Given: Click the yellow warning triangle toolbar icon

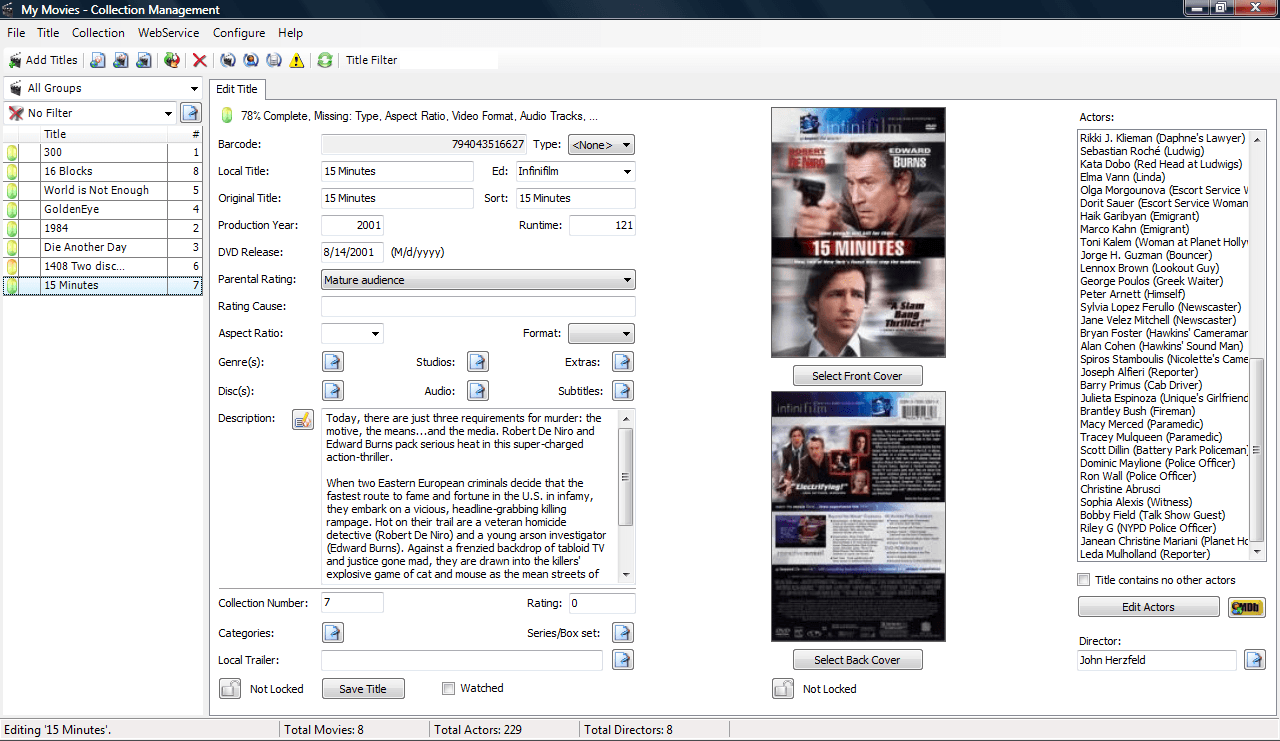Looking at the screenshot, I should coord(297,60).
